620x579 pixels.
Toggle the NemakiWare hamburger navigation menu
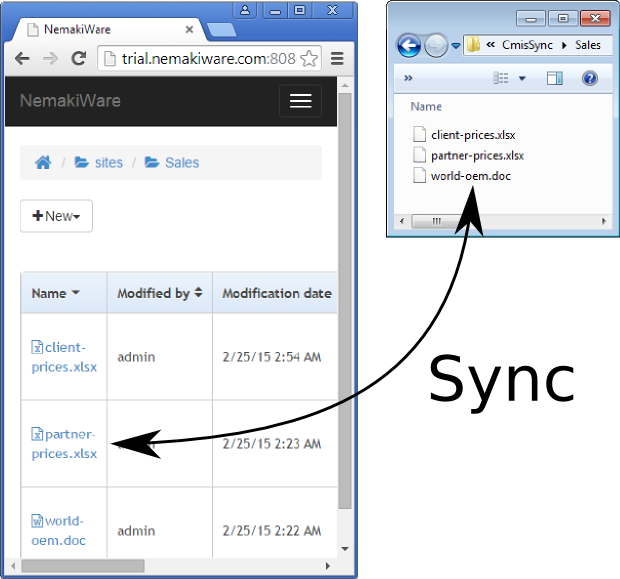pos(300,101)
